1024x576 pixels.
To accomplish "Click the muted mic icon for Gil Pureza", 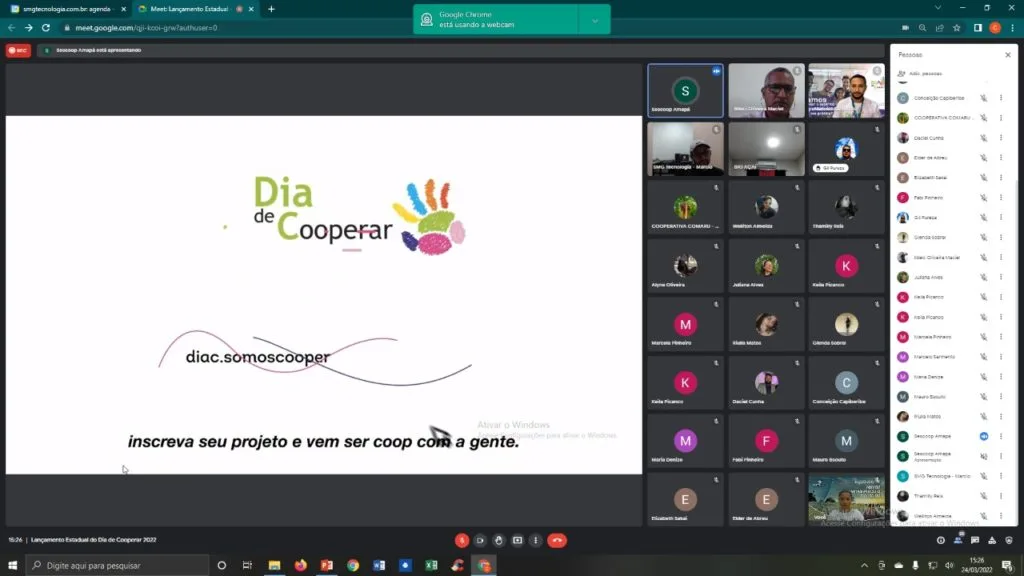I will click(x=984, y=217).
